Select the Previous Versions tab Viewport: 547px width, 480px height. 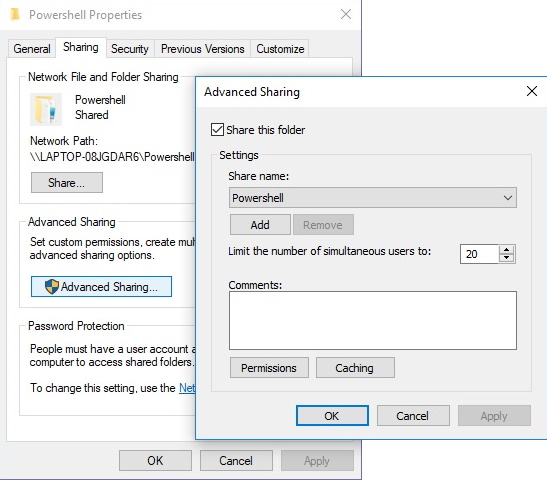[202, 48]
